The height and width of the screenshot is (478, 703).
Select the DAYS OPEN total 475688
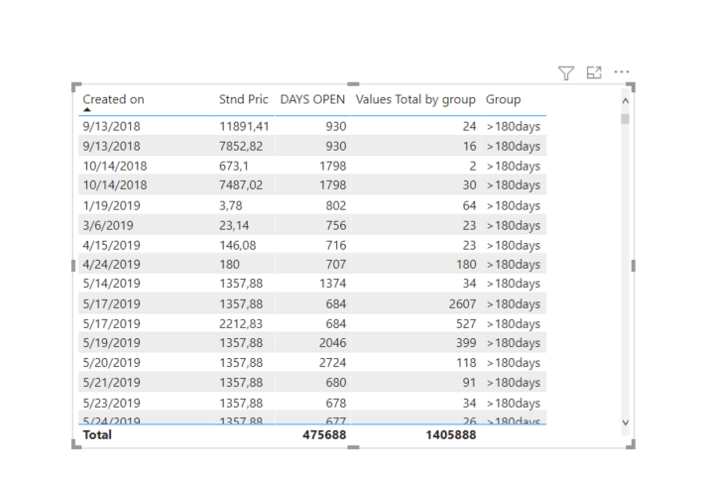tap(324, 435)
